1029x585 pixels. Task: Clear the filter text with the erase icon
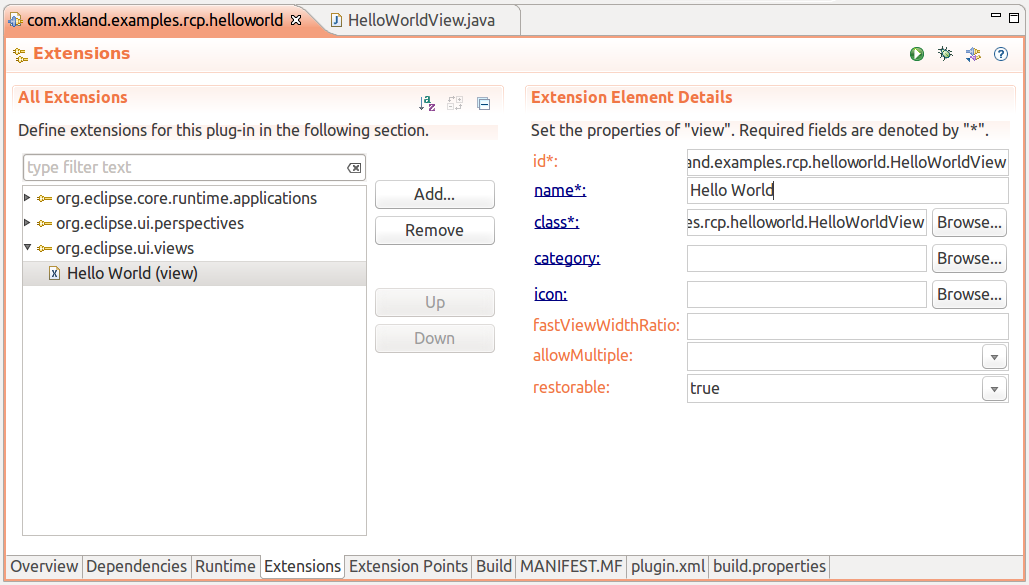354,168
